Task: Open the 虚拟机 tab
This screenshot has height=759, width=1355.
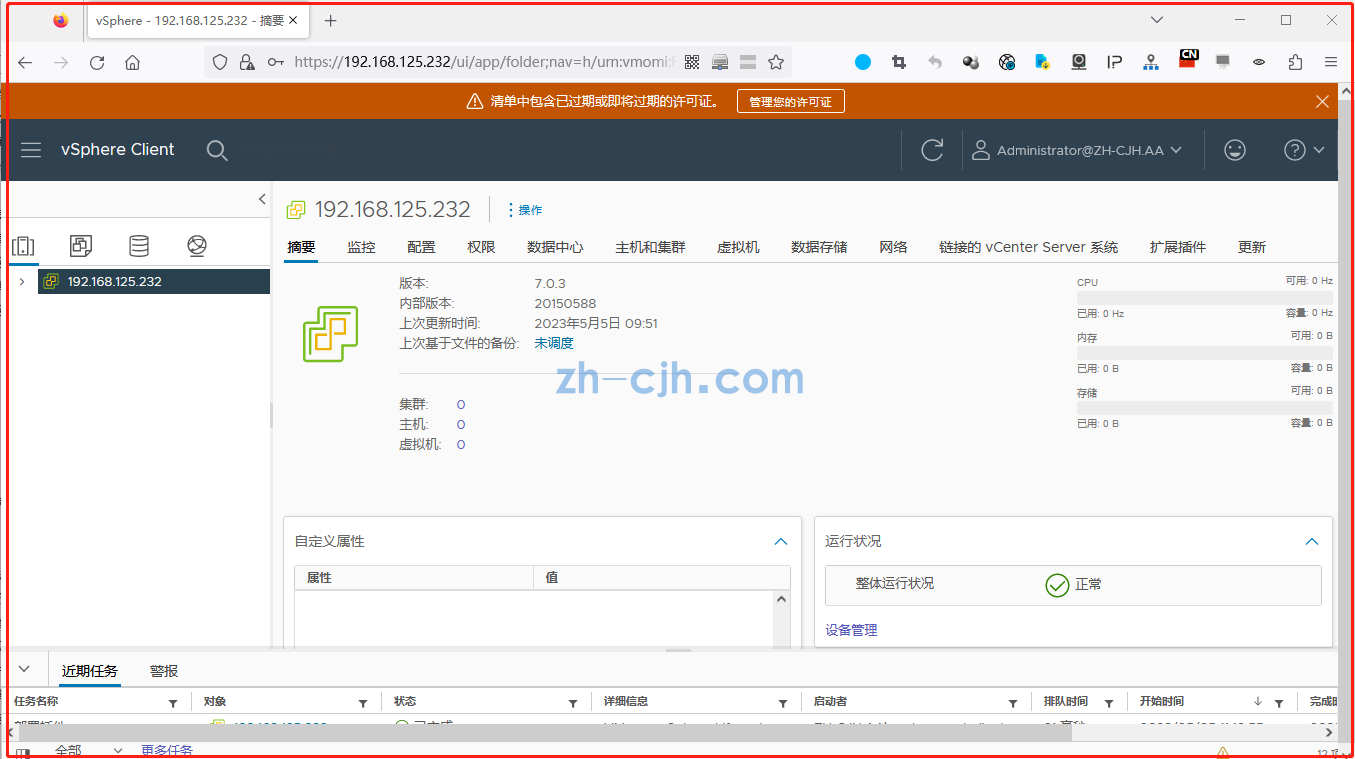Action: 738,247
